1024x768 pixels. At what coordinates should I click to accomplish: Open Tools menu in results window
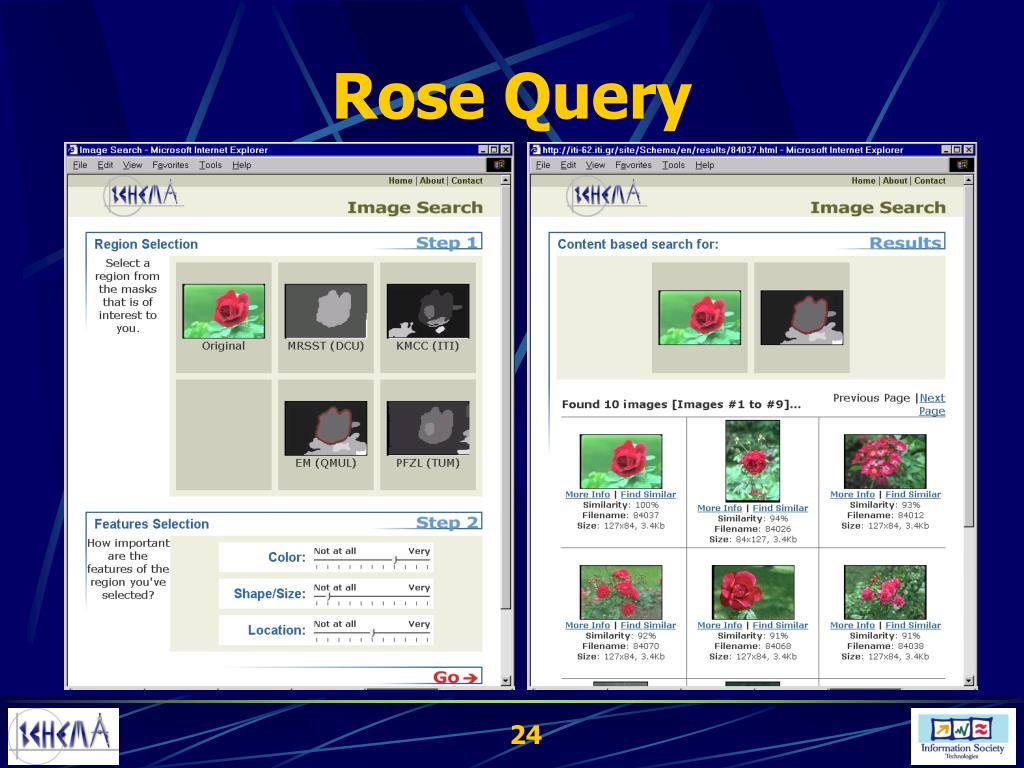point(673,165)
